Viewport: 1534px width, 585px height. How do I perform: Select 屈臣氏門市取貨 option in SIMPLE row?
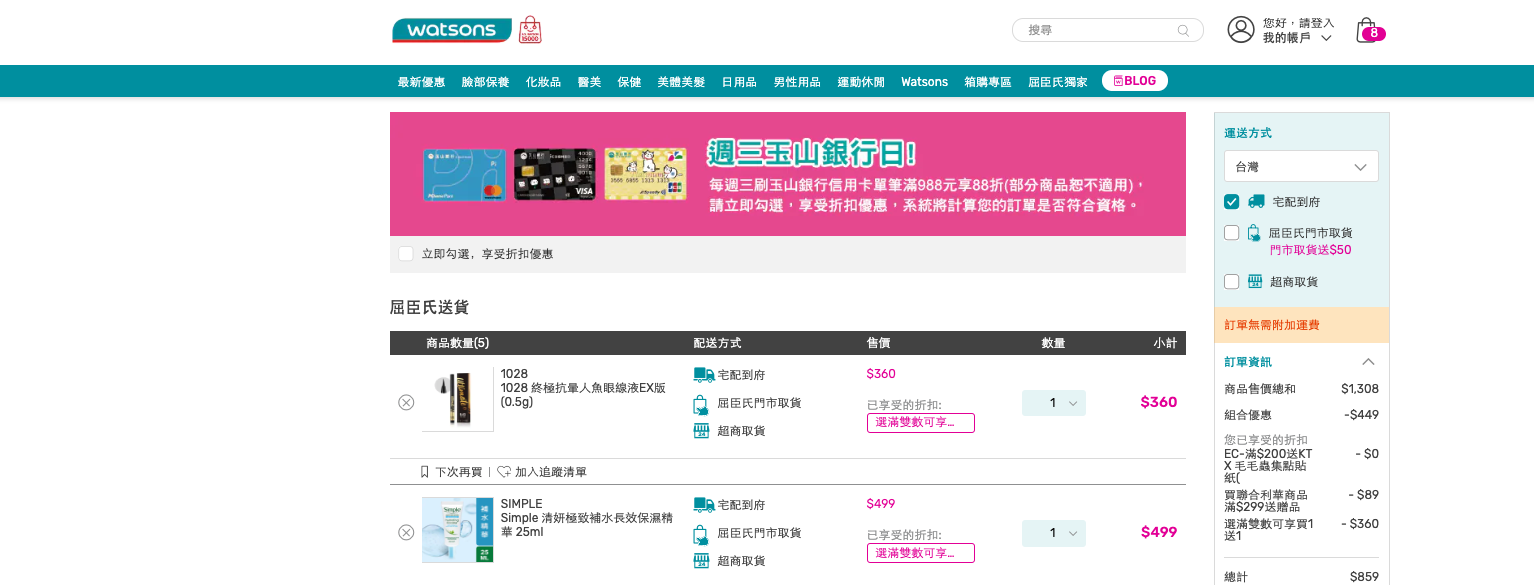pyautogui.click(x=760, y=533)
